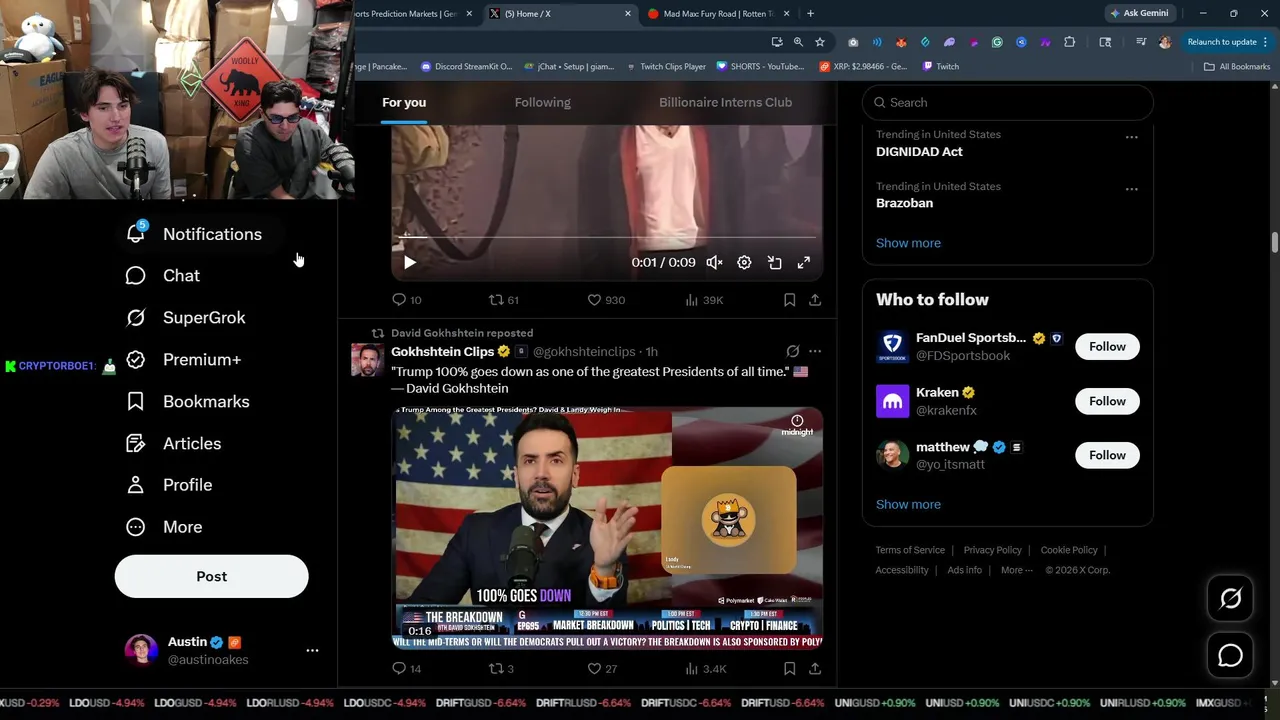Open a new browser tab
Viewport: 1280px width, 720px height.
810,14
